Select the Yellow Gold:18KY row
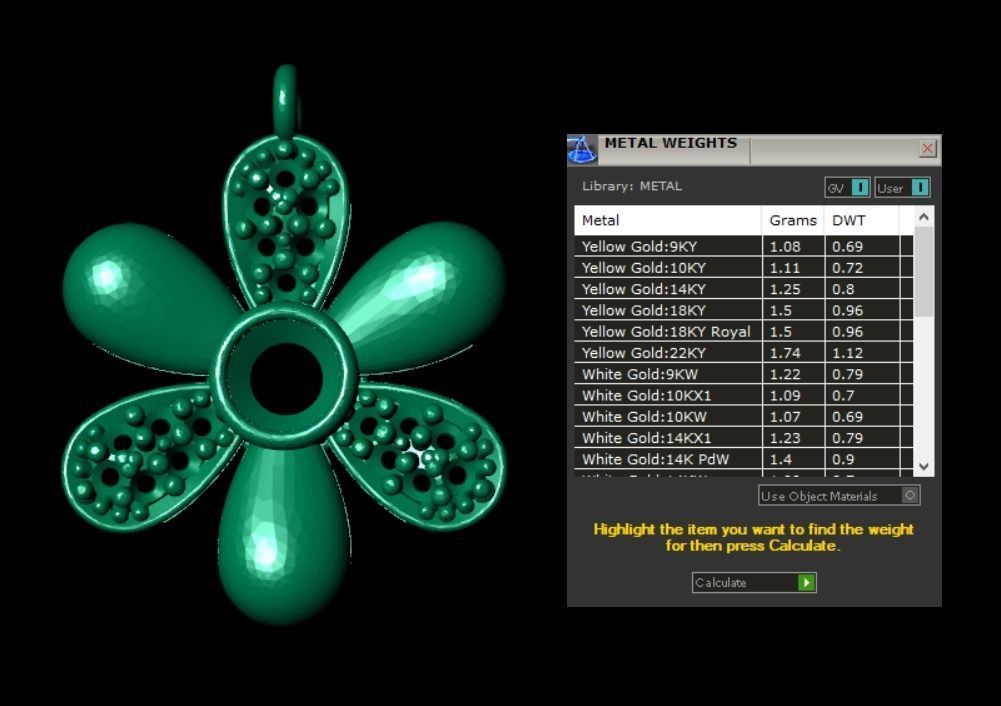Viewport: 1001px width, 706px height. point(744,310)
